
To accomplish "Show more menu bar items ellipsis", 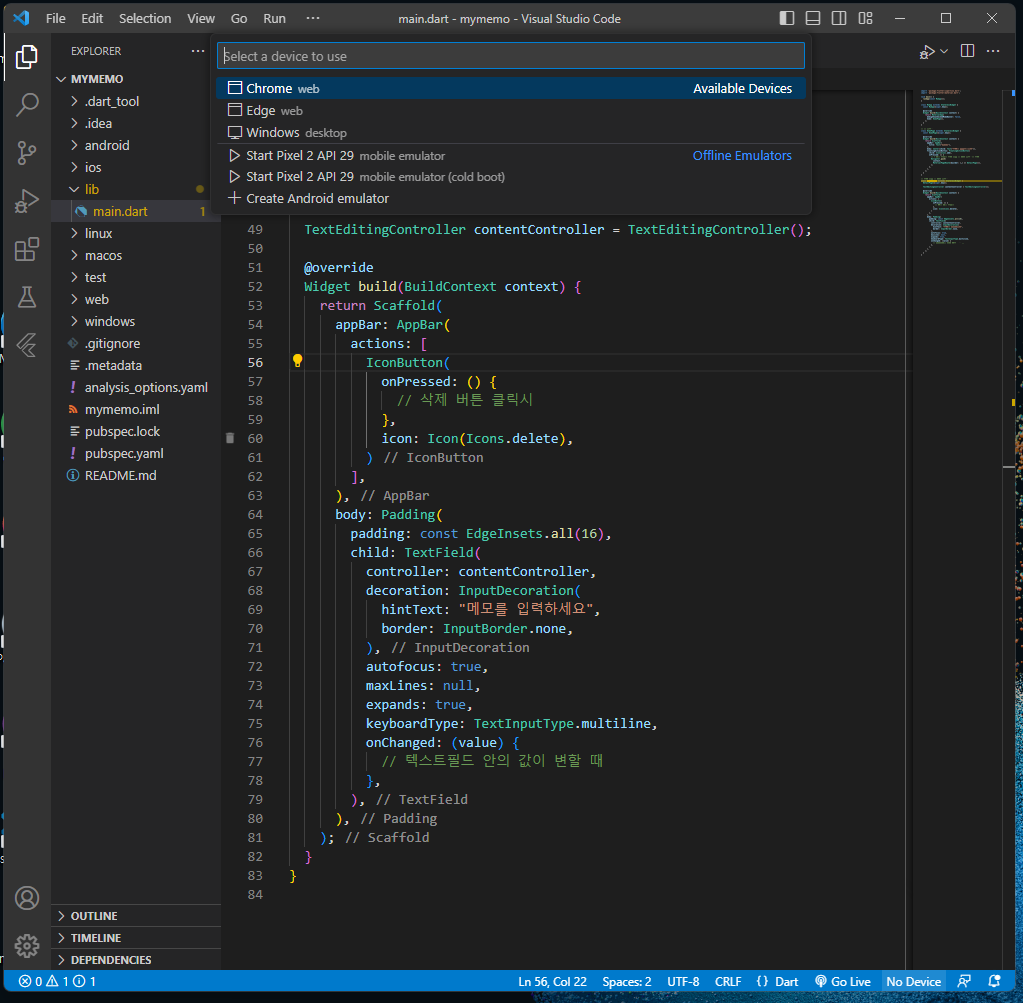I will pos(313,18).
